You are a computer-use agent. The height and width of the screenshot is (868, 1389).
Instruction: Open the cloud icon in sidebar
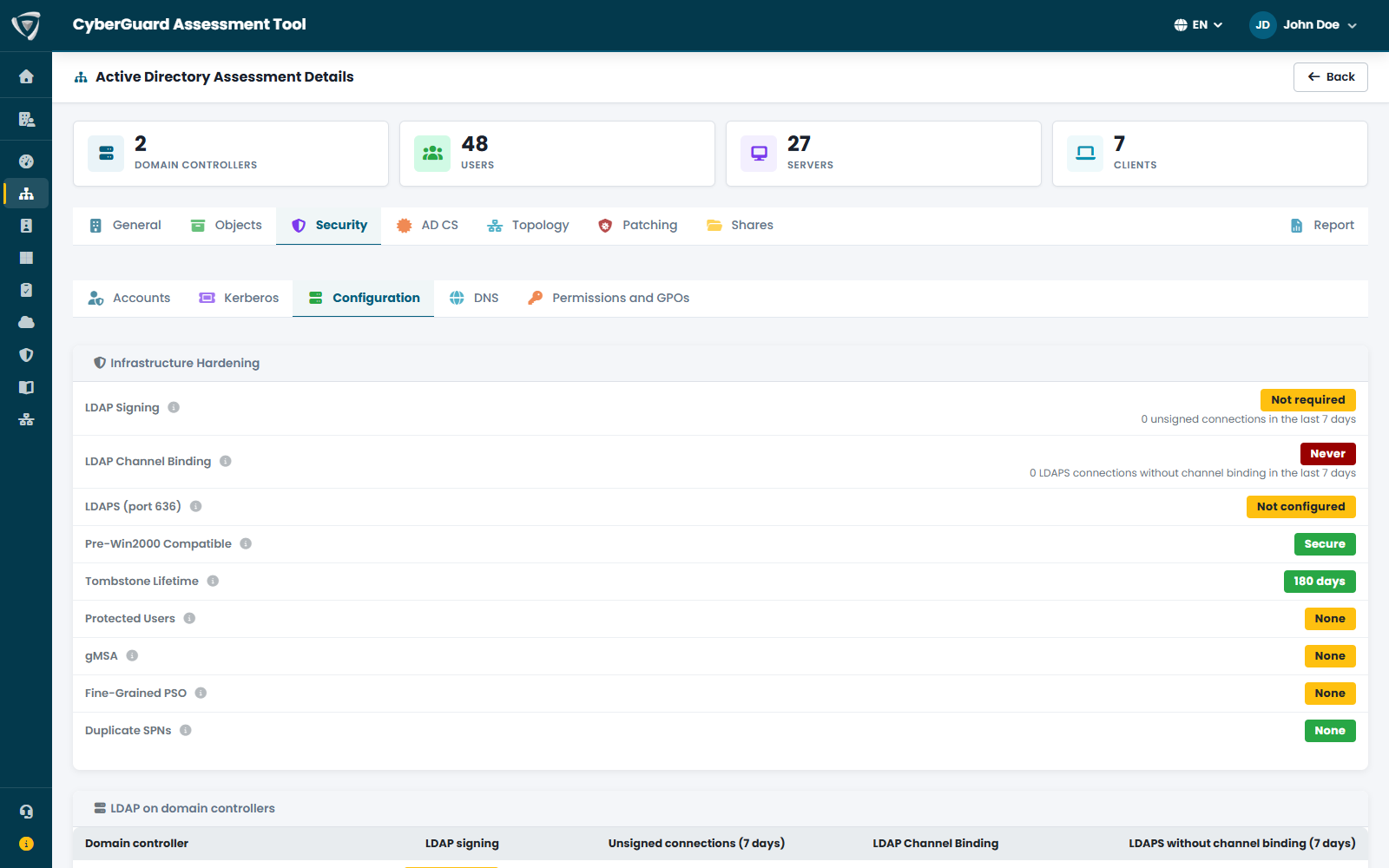click(x=26, y=322)
